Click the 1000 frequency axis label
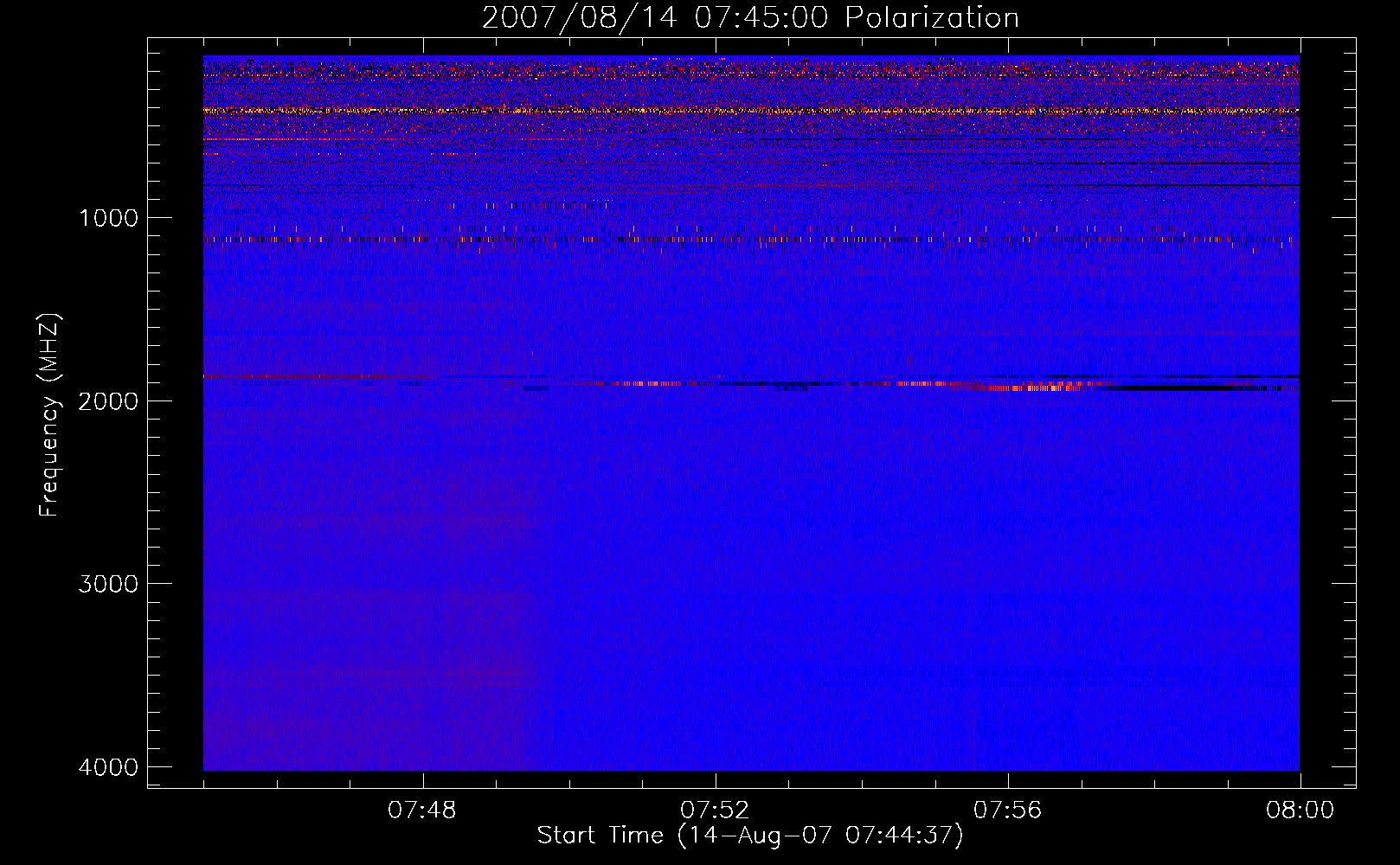This screenshot has height=865, width=1400. tap(109, 217)
